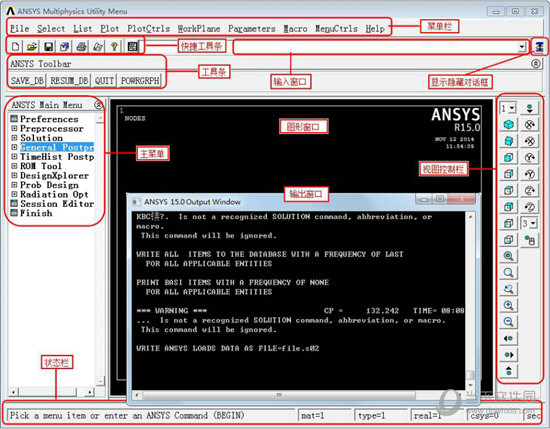
Task: Collapse the ANSYS Main Menu panel
Action: [x=99, y=105]
